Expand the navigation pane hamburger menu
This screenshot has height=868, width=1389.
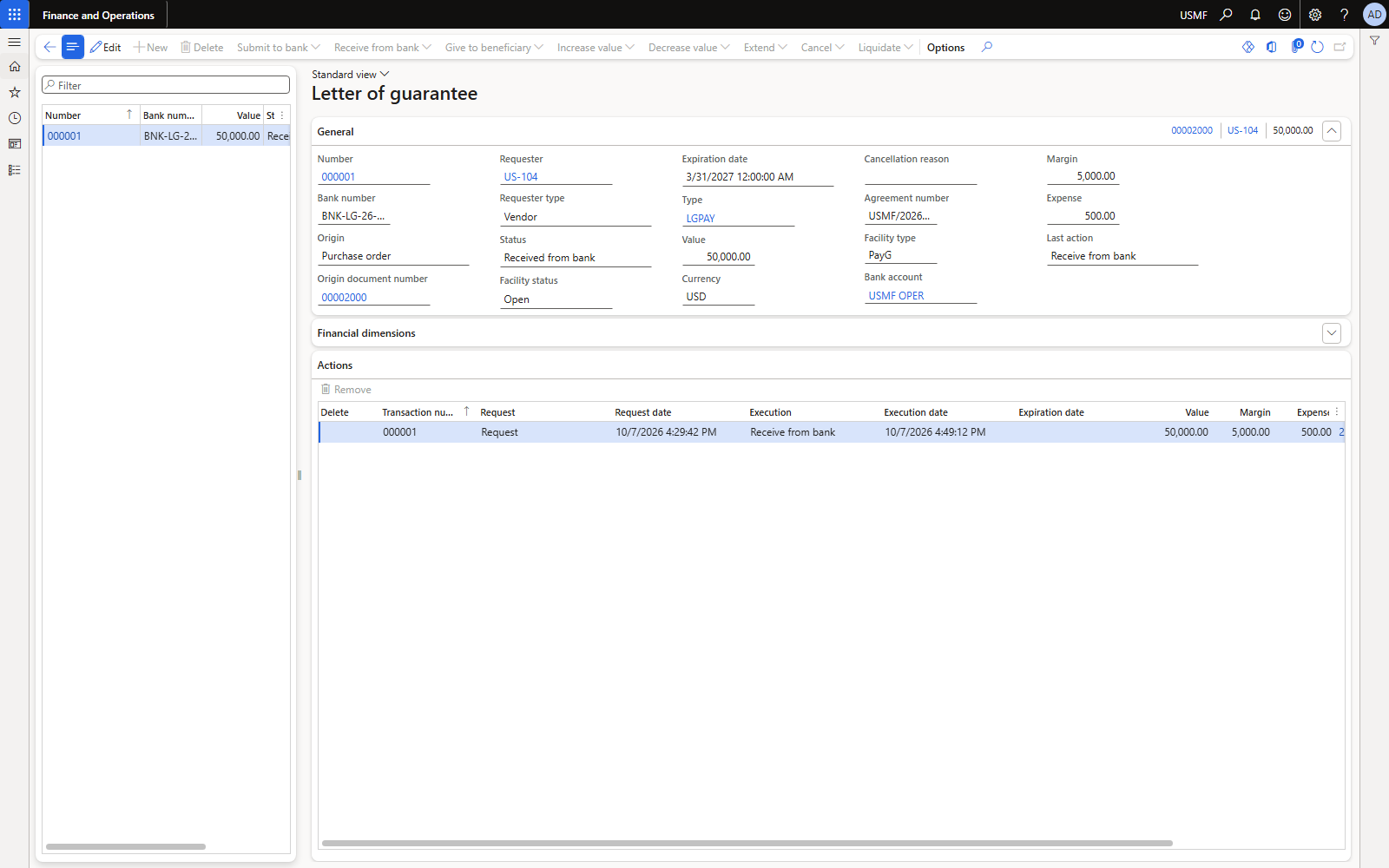coord(15,42)
